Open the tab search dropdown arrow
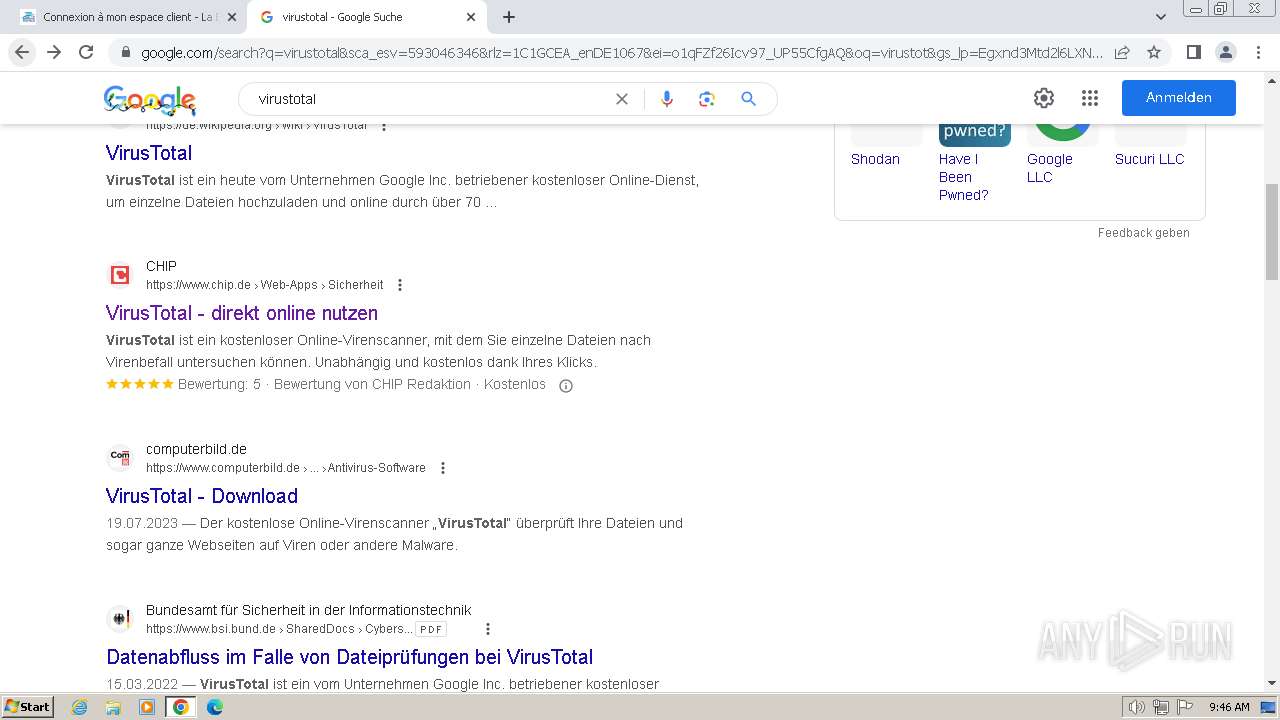Screen dimensions: 1280x720 tap(1160, 17)
